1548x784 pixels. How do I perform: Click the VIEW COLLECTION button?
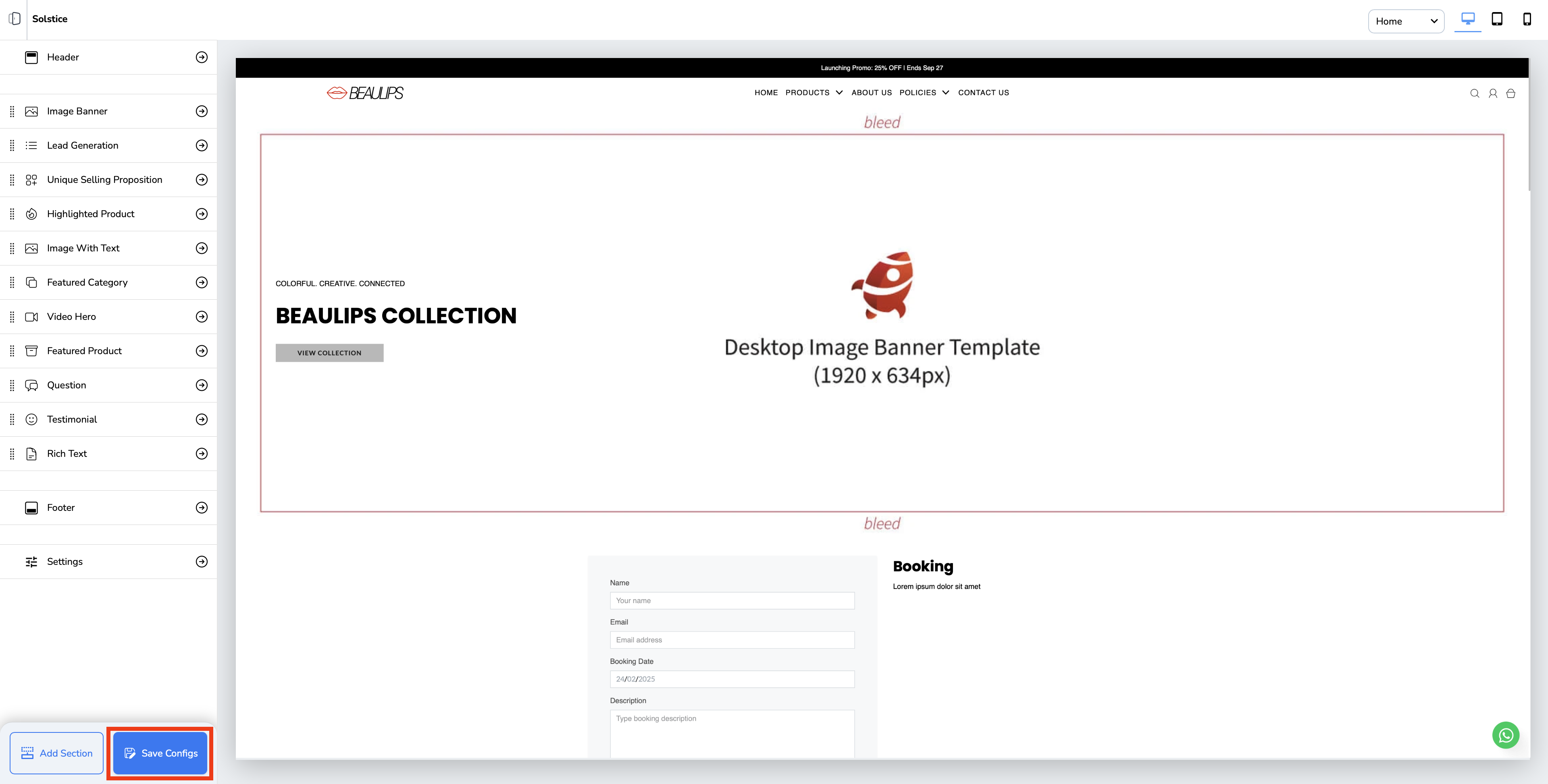329,353
